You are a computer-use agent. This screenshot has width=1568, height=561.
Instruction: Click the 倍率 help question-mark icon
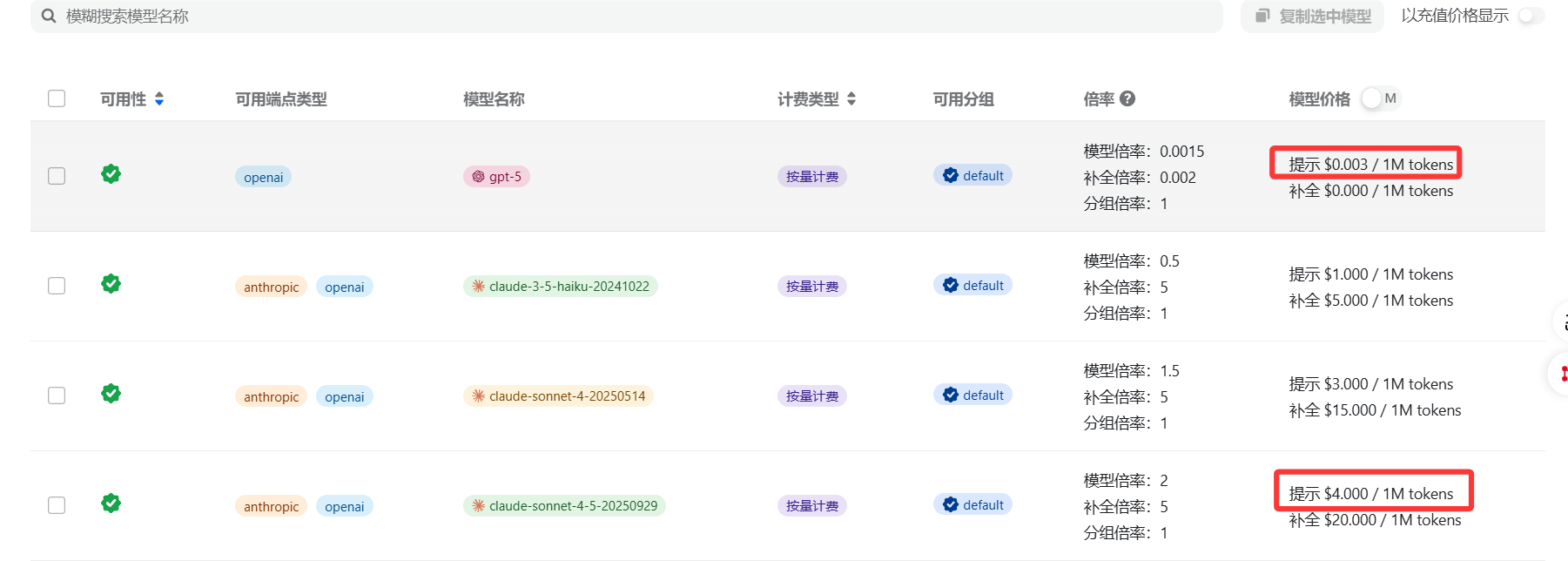[1127, 98]
